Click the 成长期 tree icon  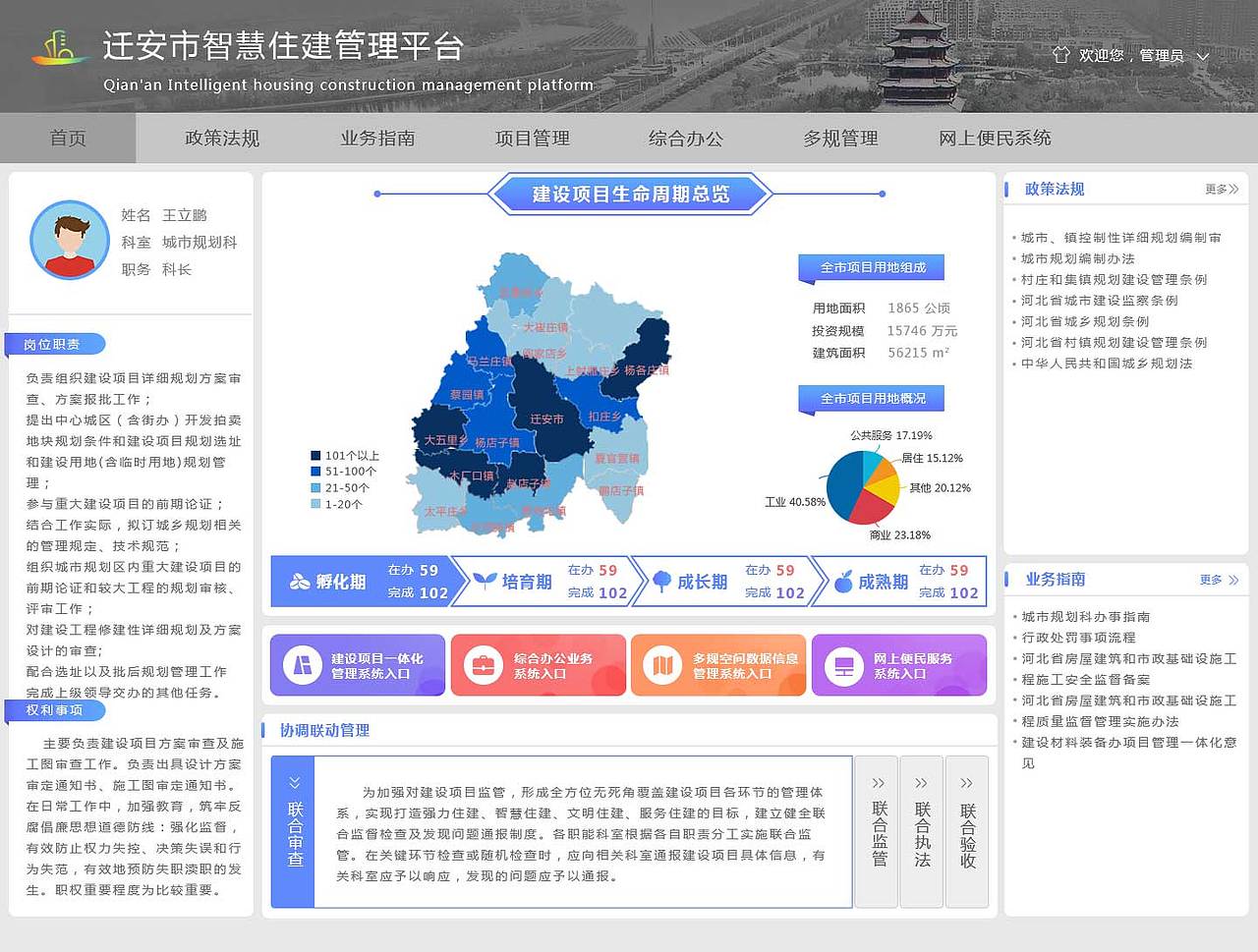pyautogui.click(x=660, y=581)
